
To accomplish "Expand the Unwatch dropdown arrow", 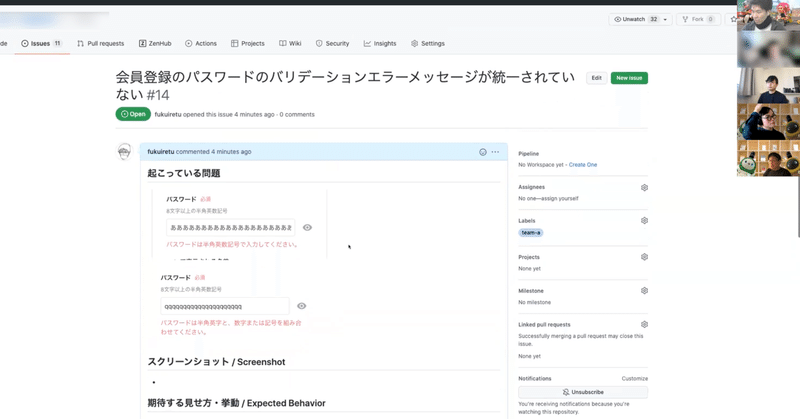I will coord(665,19).
